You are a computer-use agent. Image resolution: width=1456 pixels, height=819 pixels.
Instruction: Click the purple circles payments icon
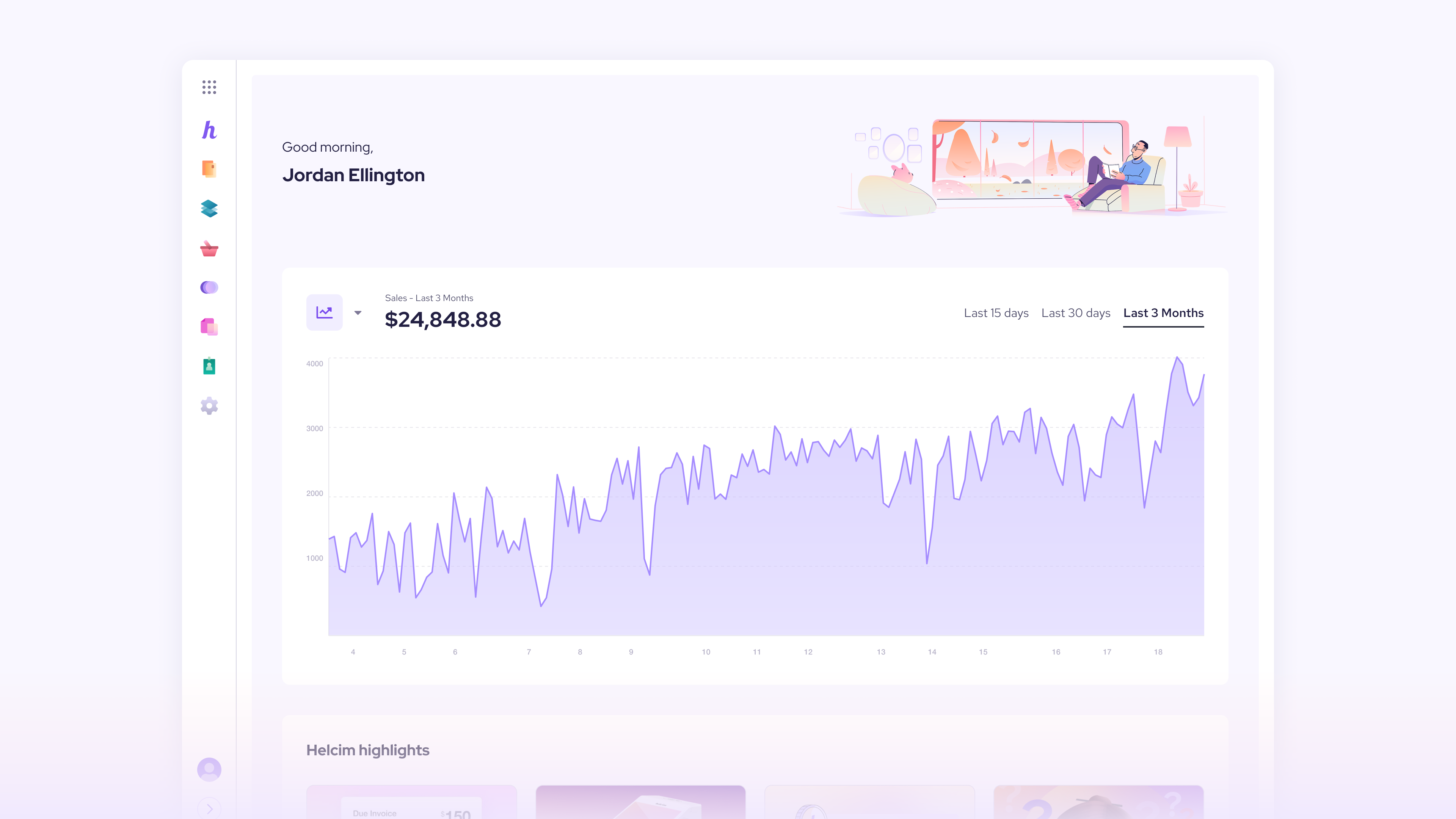pos(209,287)
